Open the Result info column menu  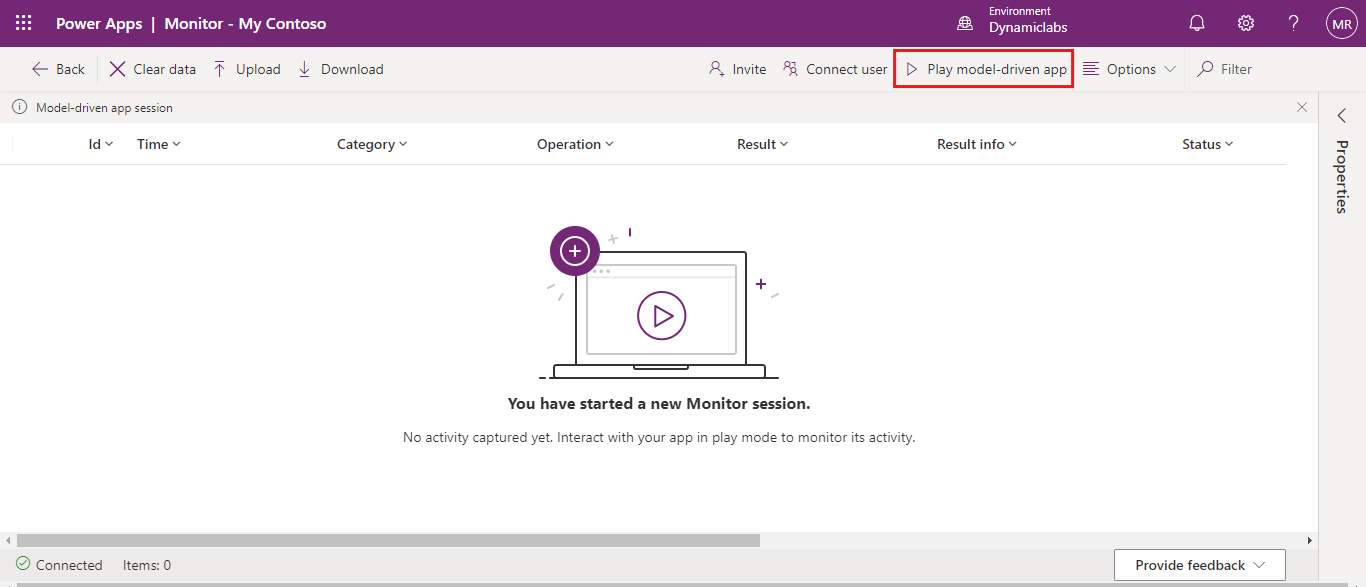(976, 144)
